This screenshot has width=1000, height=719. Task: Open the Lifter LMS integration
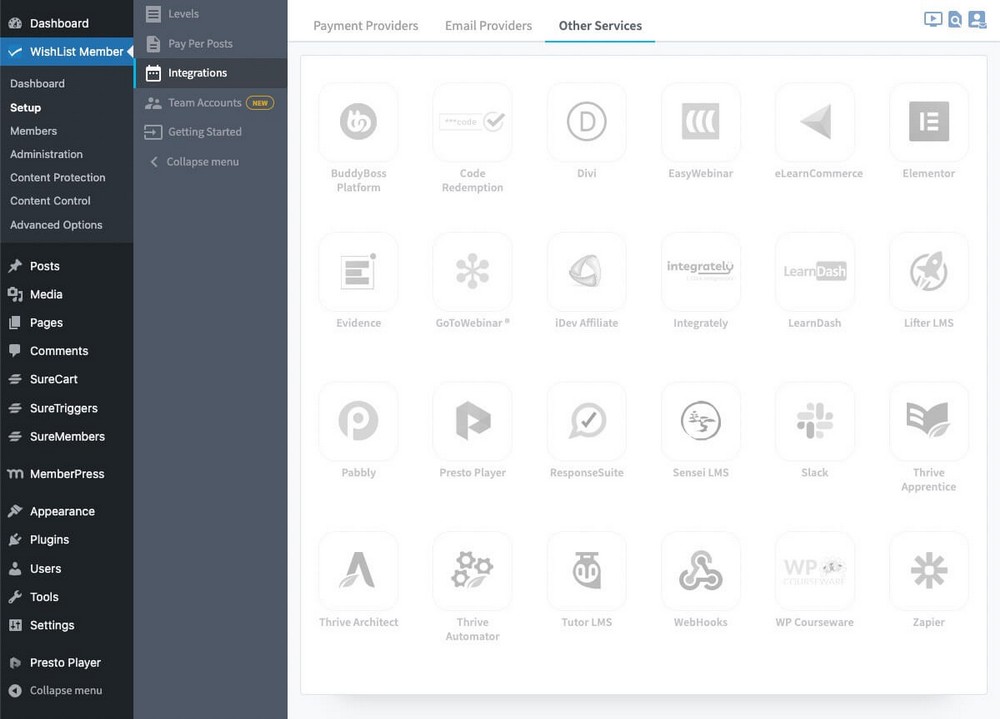pos(929,271)
